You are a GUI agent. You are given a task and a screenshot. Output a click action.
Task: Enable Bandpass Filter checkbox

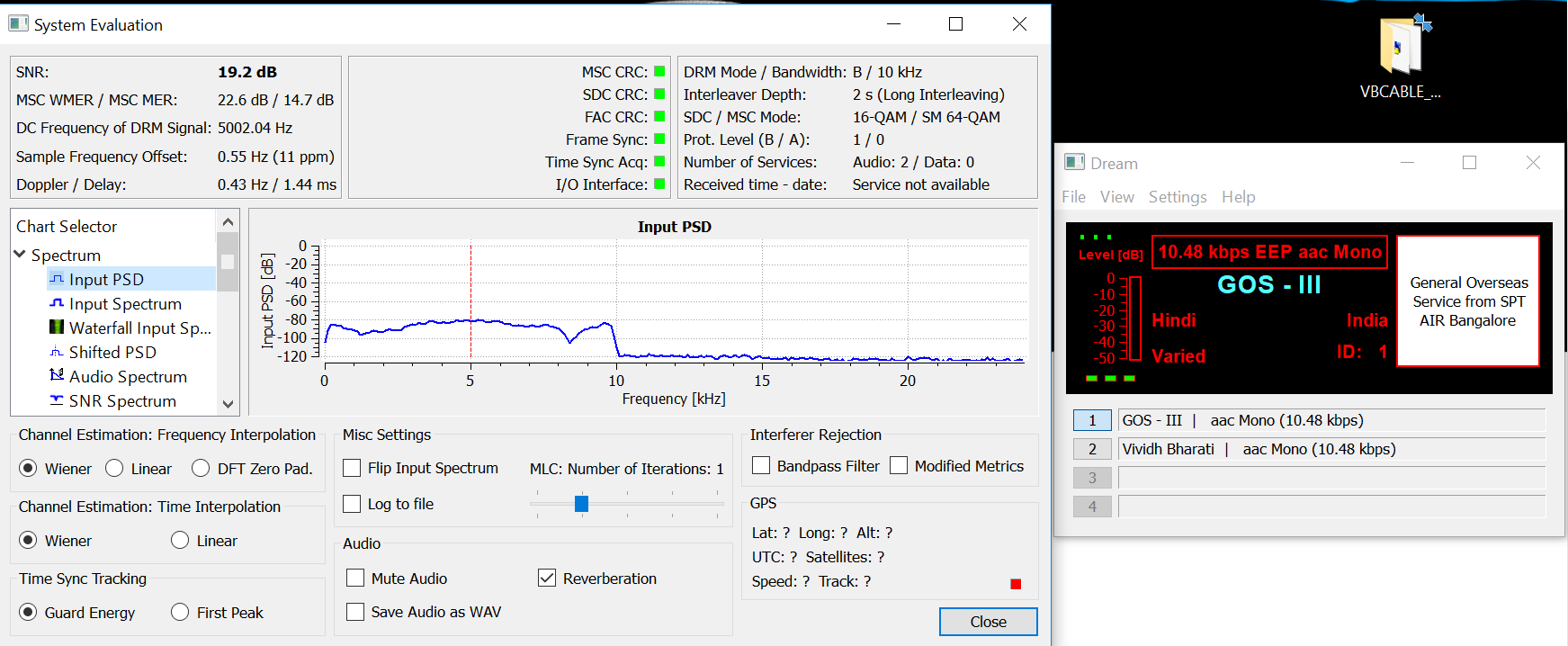tap(761, 465)
